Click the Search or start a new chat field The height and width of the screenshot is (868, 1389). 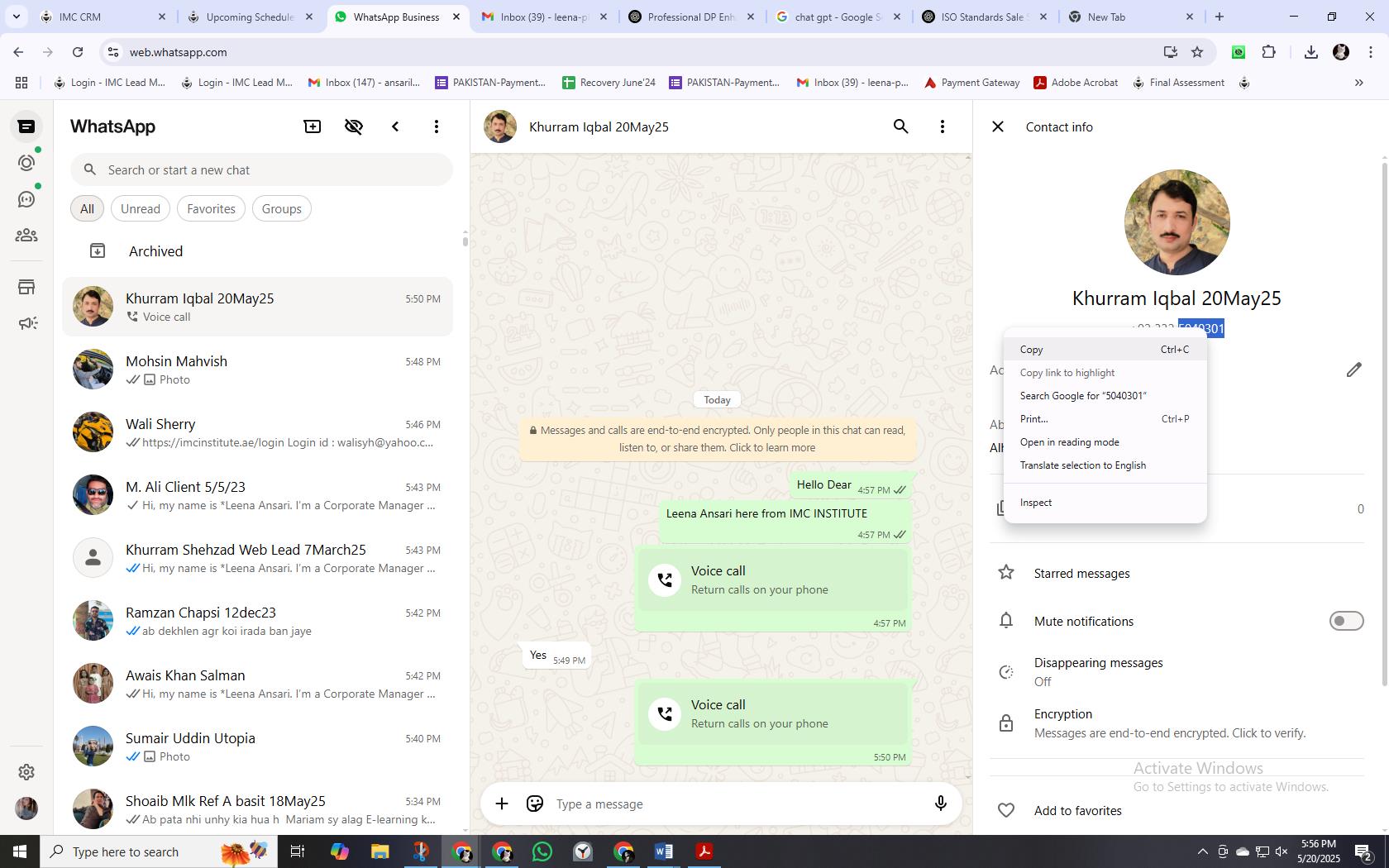pyautogui.click(x=261, y=169)
